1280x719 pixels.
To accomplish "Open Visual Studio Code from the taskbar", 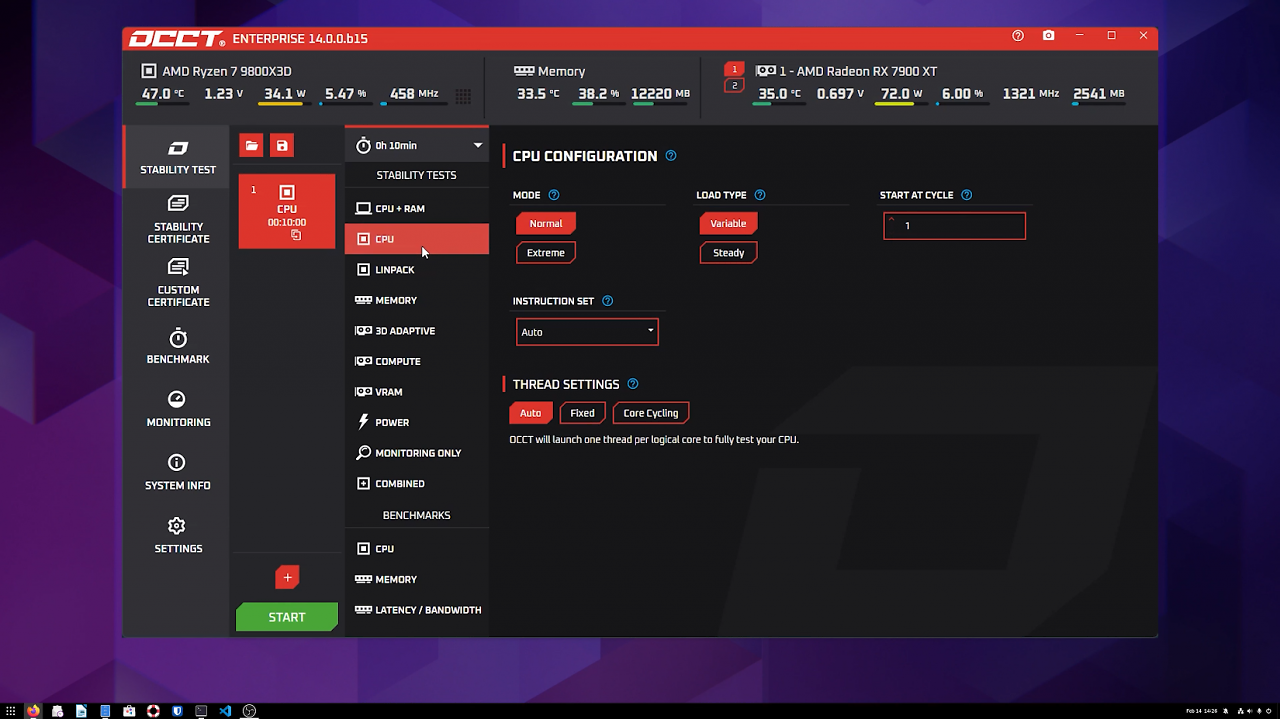I will (225, 711).
